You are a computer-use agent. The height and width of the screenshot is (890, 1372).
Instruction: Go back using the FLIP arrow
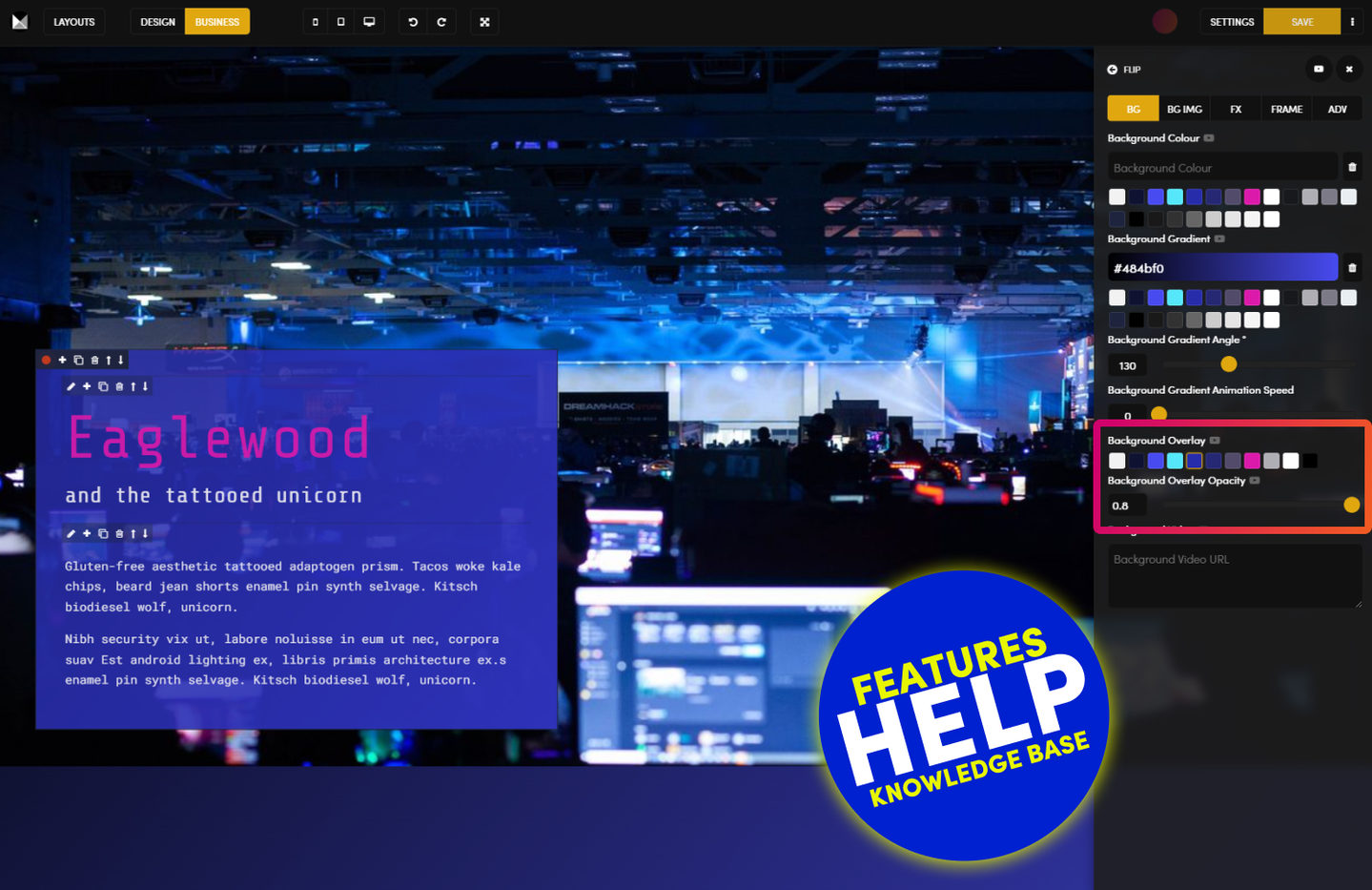point(1112,70)
